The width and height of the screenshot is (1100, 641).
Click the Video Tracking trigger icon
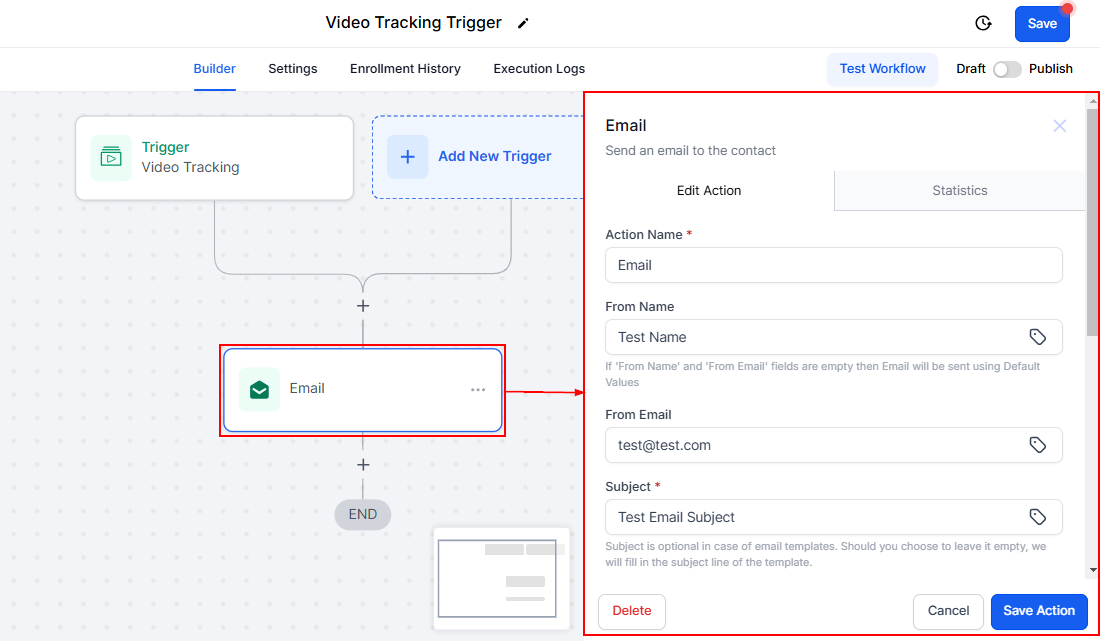111,158
